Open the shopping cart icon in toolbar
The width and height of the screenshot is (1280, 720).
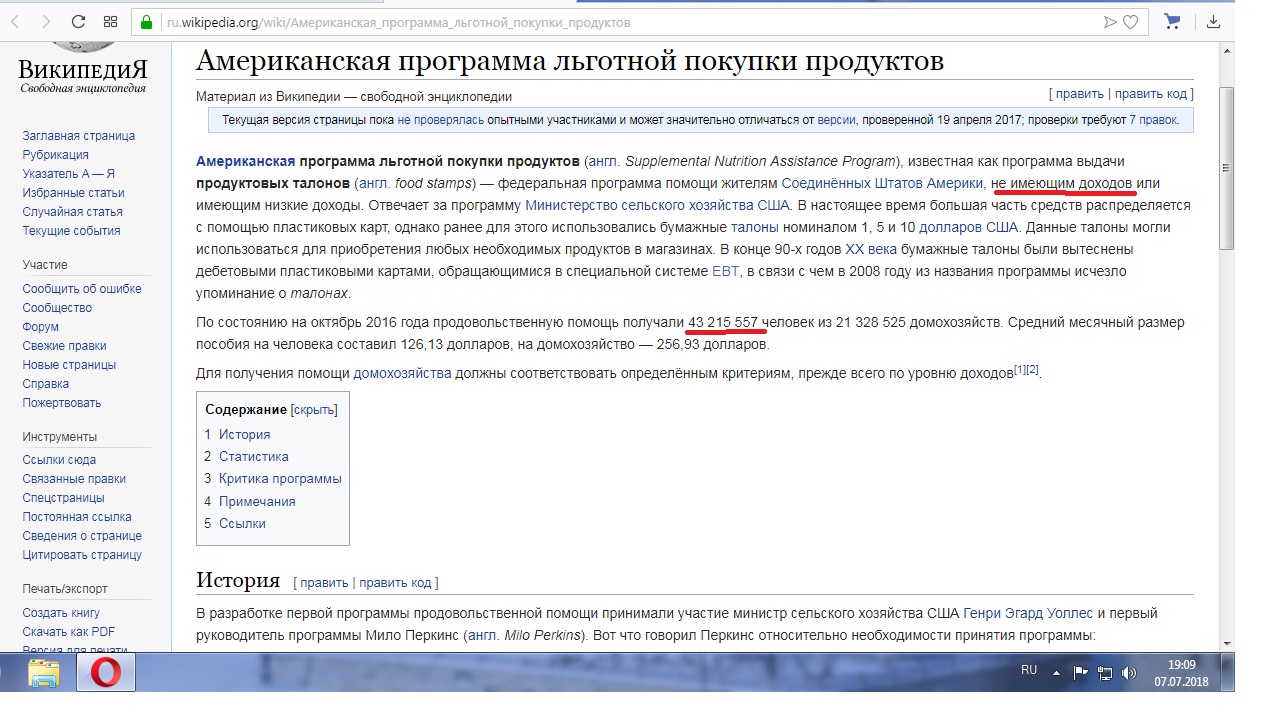1173,21
